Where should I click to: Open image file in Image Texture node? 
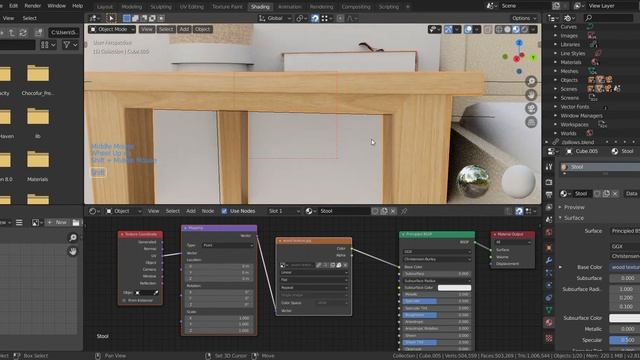pyautogui.click(x=339, y=265)
